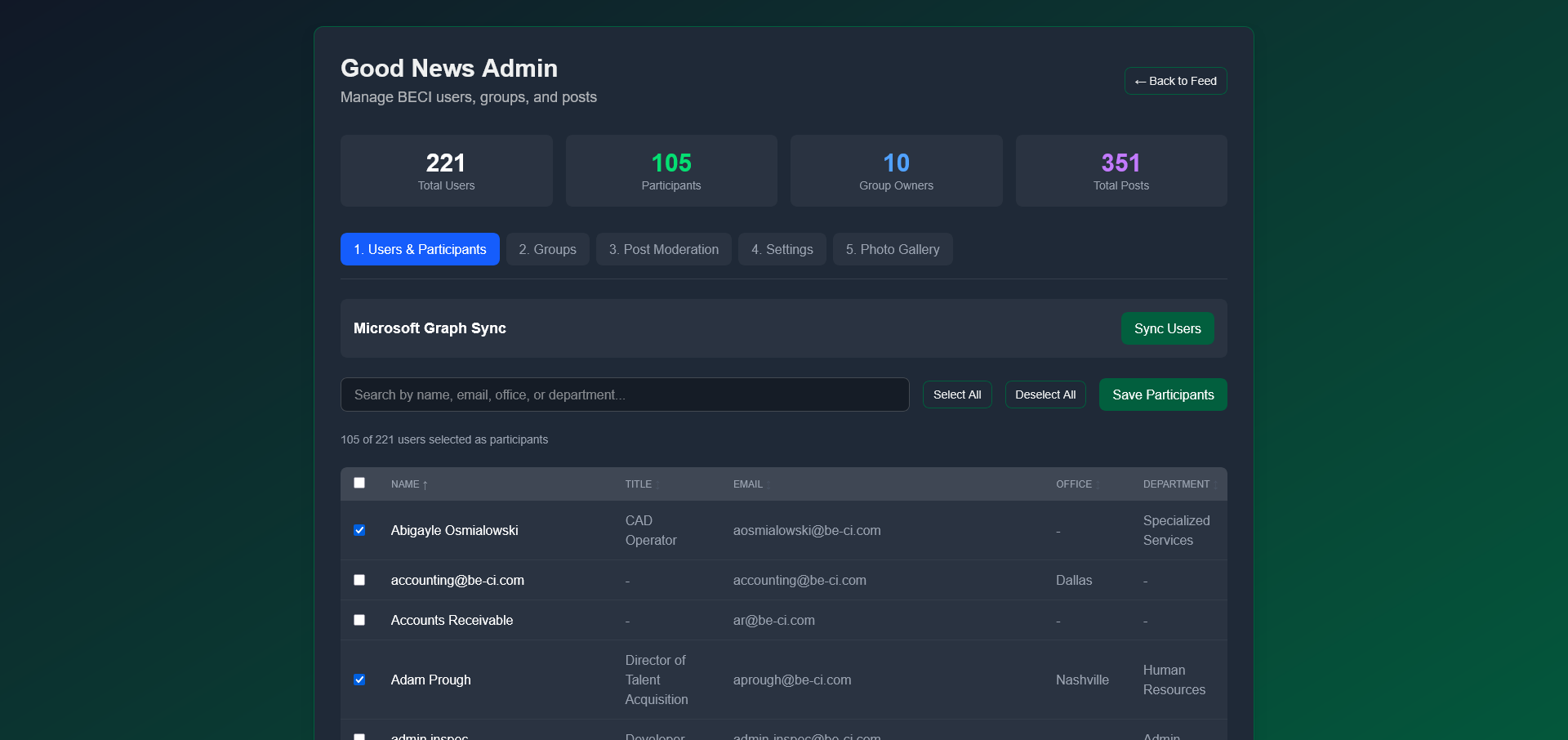Sort the table by Name column
This screenshot has height=740, width=1568.
(x=409, y=484)
